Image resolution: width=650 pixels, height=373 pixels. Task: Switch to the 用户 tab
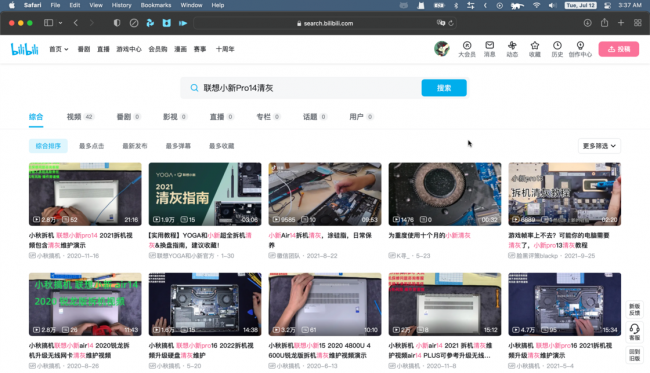361,117
